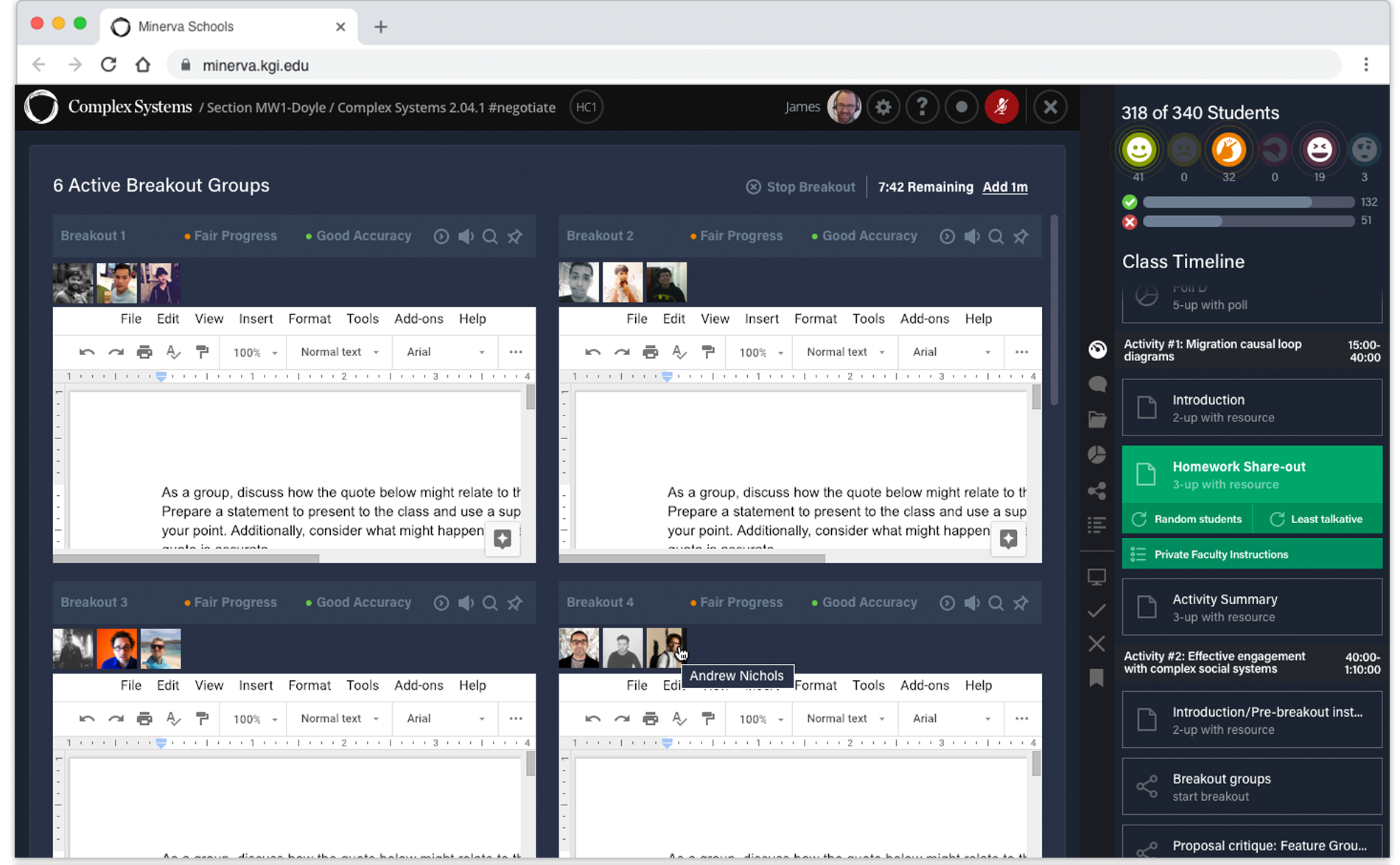This screenshot has width=1400, height=865.
Task: Open Help menu in Breakout 4 document
Action: pyautogui.click(x=978, y=685)
